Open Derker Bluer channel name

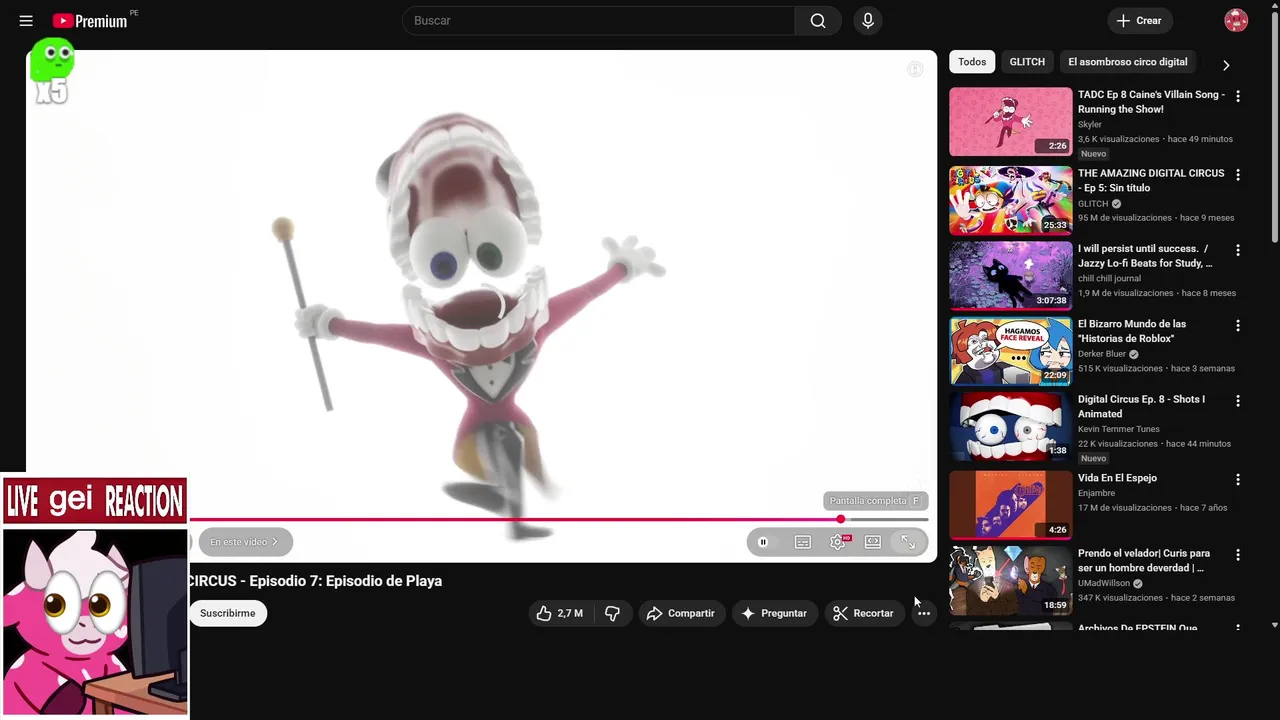point(1102,354)
